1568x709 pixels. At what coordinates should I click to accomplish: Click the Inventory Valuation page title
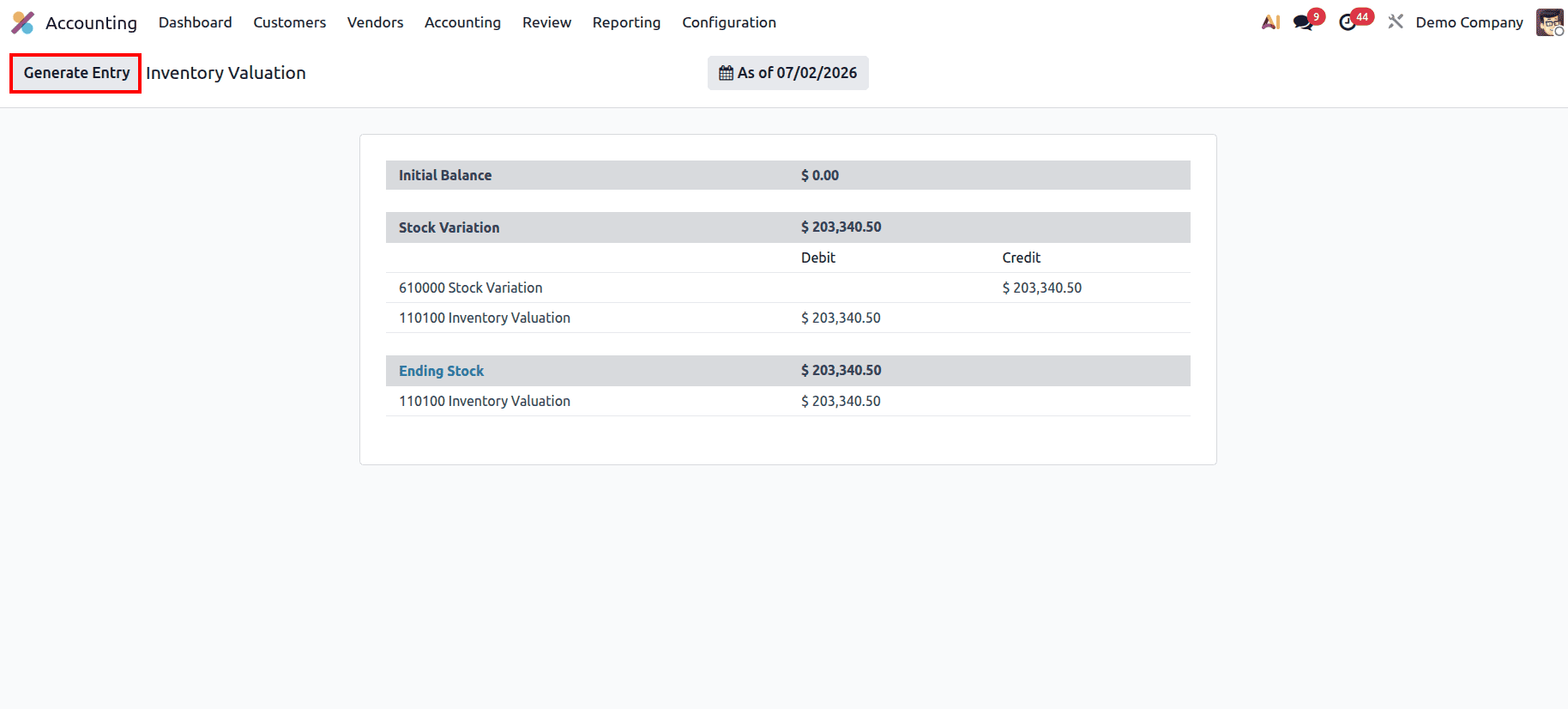[226, 73]
